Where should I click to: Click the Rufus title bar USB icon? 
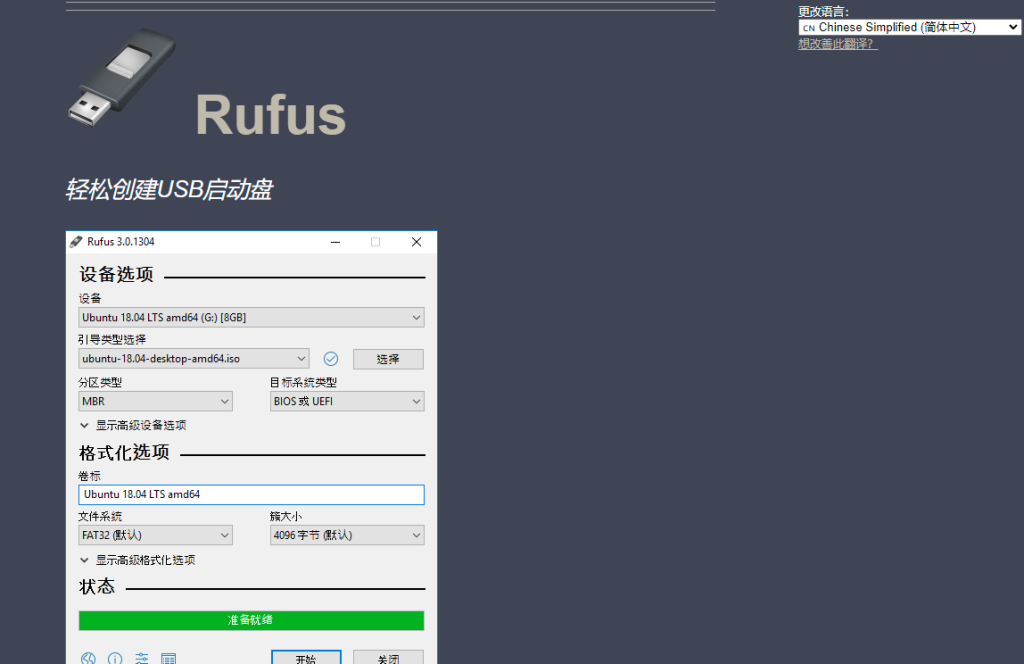pos(76,242)
